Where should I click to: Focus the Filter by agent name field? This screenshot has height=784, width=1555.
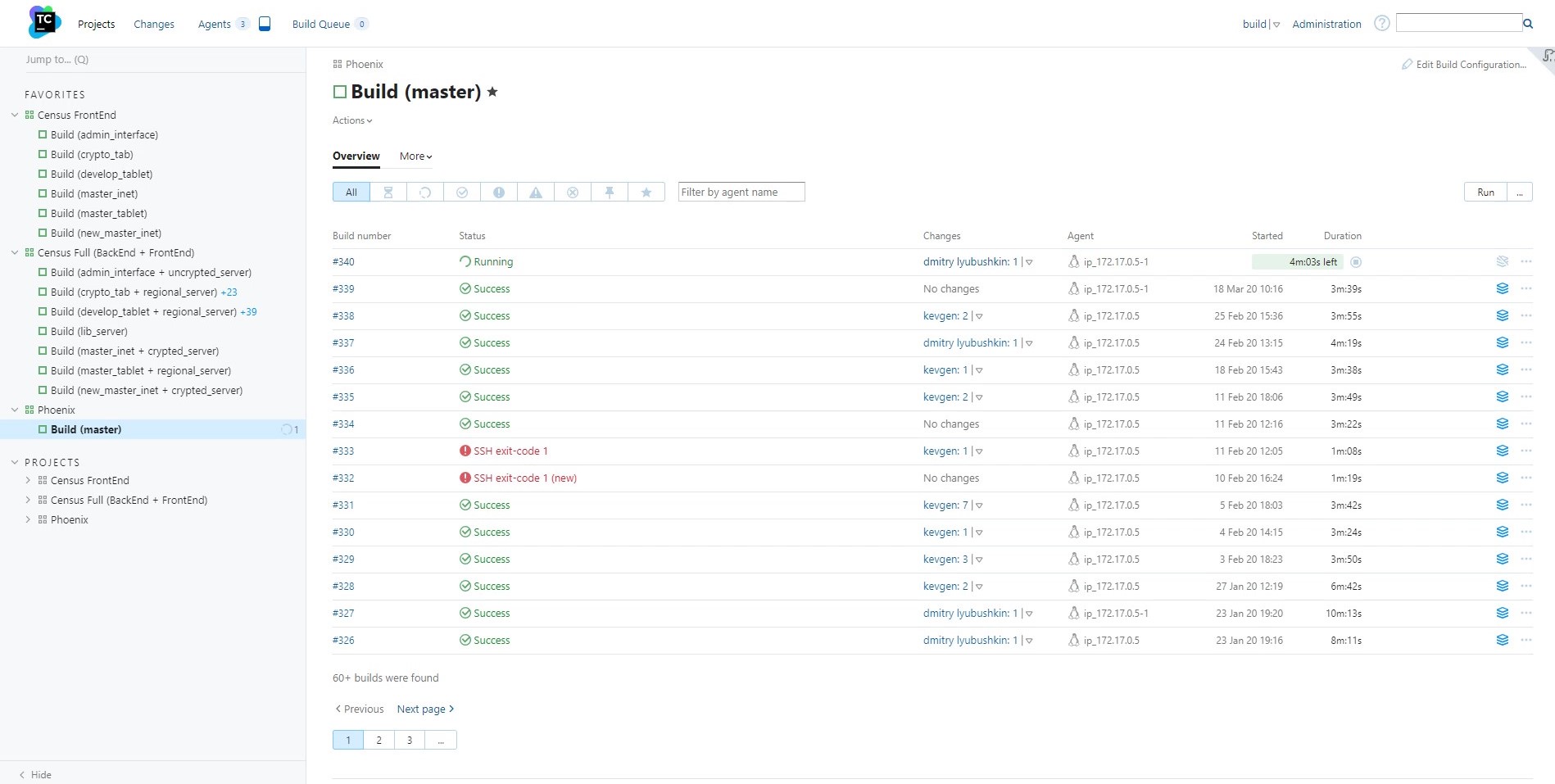741,192
